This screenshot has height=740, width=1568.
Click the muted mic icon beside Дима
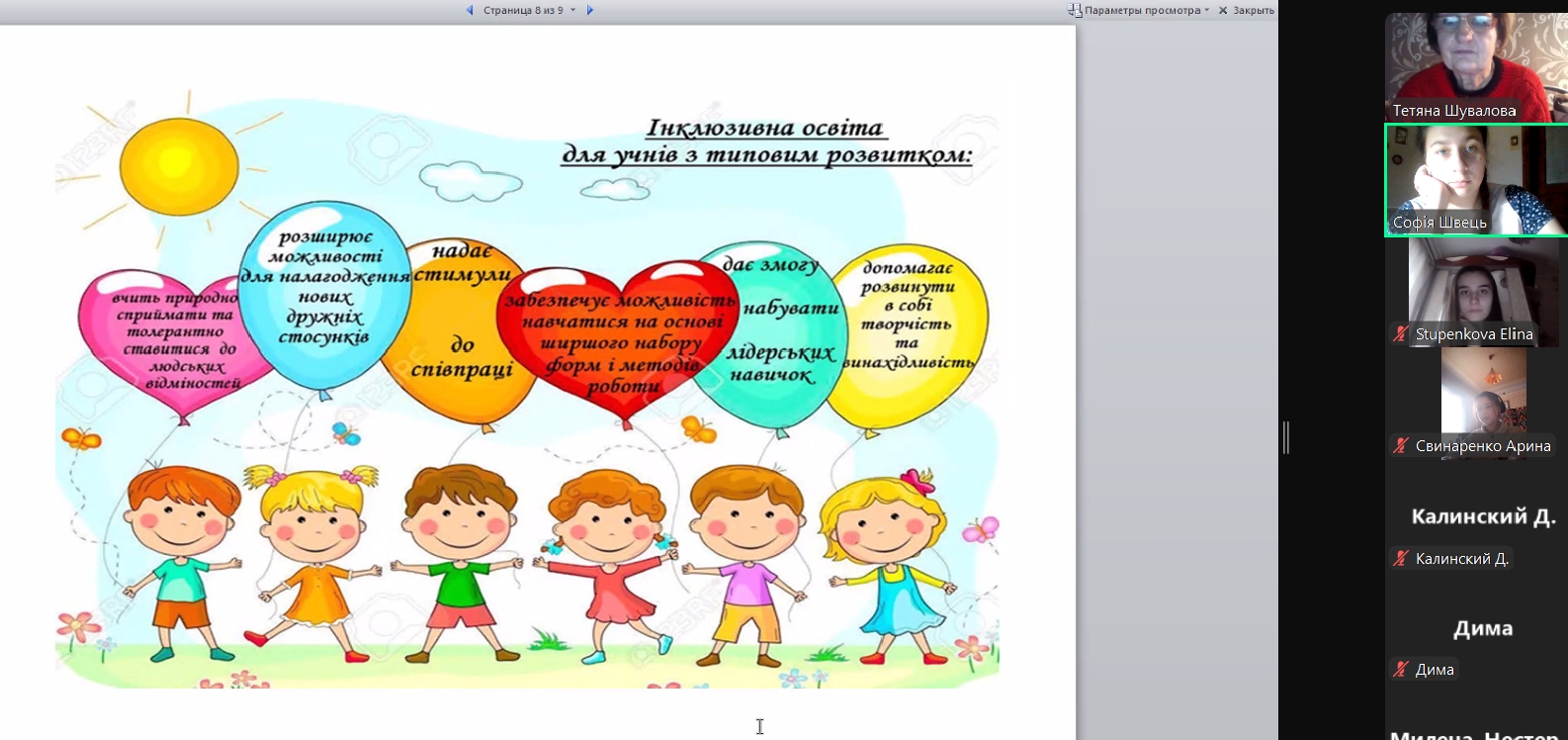(1400, 670)
